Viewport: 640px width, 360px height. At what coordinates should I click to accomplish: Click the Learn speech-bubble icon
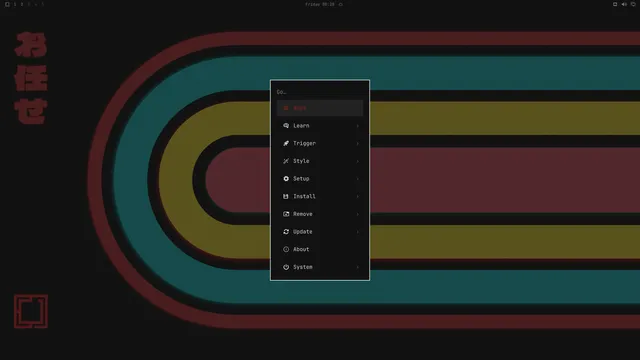(286, 126)
